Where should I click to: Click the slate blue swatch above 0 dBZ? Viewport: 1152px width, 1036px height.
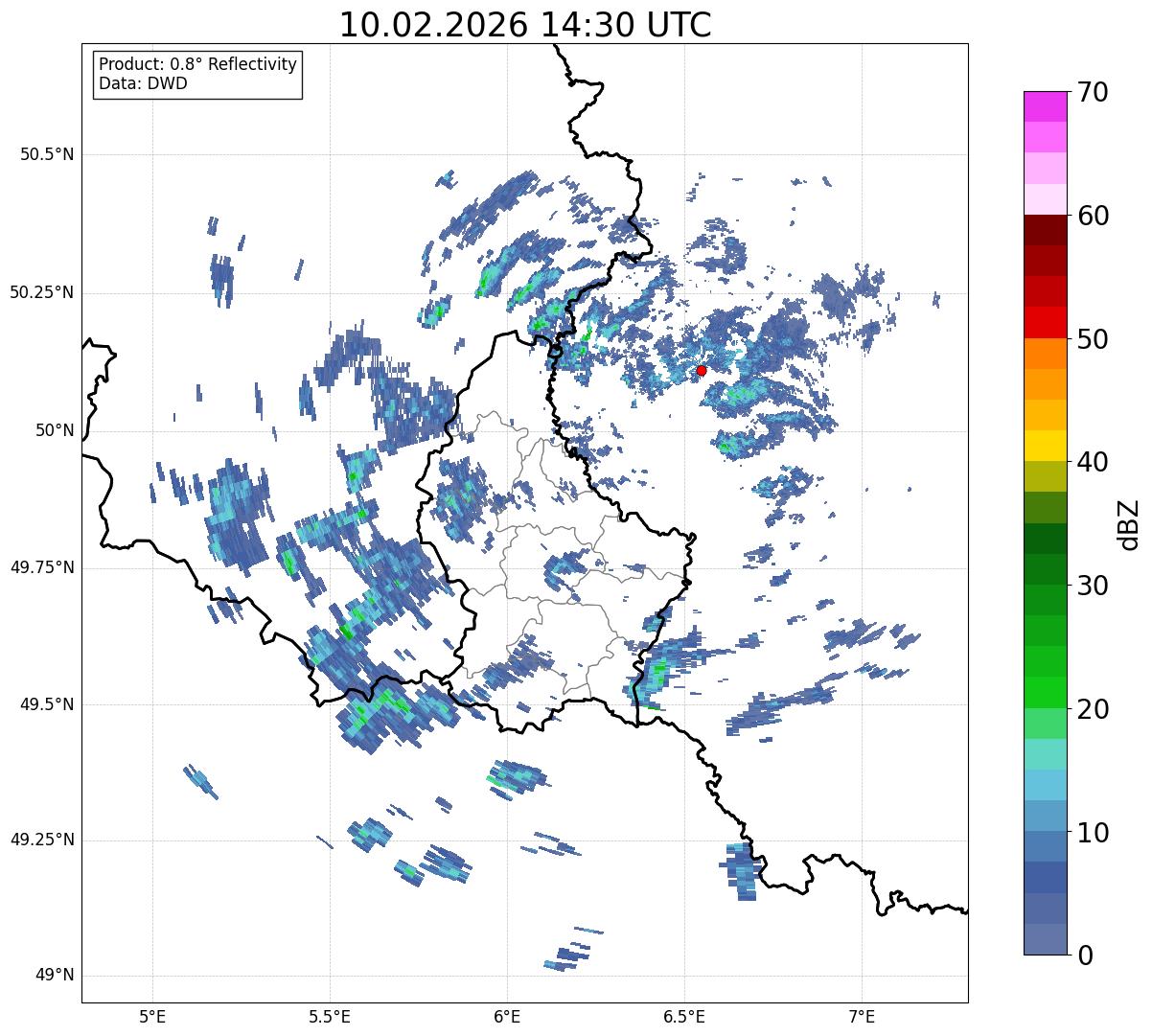(x=1045, y=939)
